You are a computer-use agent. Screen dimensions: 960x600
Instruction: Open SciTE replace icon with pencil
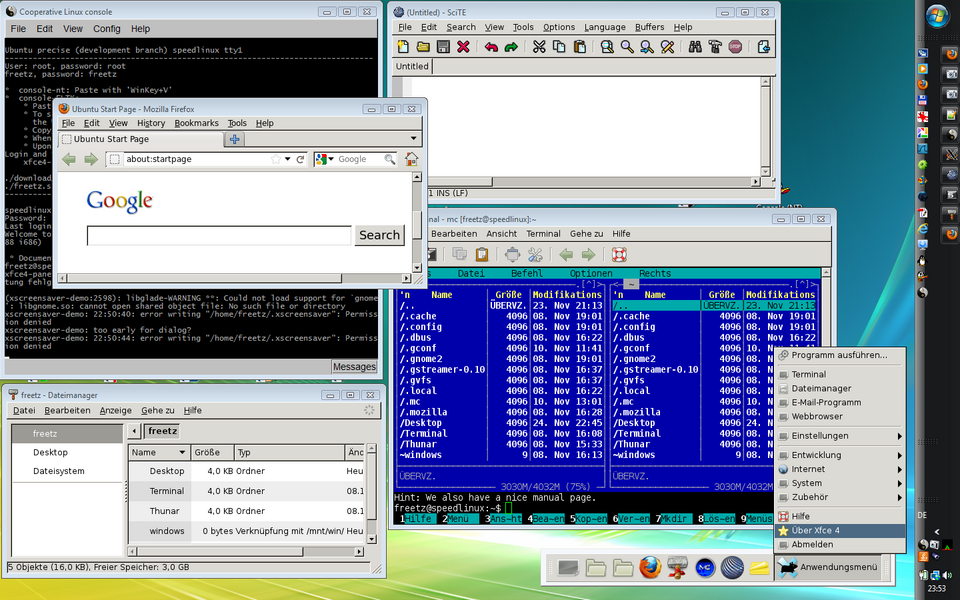tap(667, 47)
